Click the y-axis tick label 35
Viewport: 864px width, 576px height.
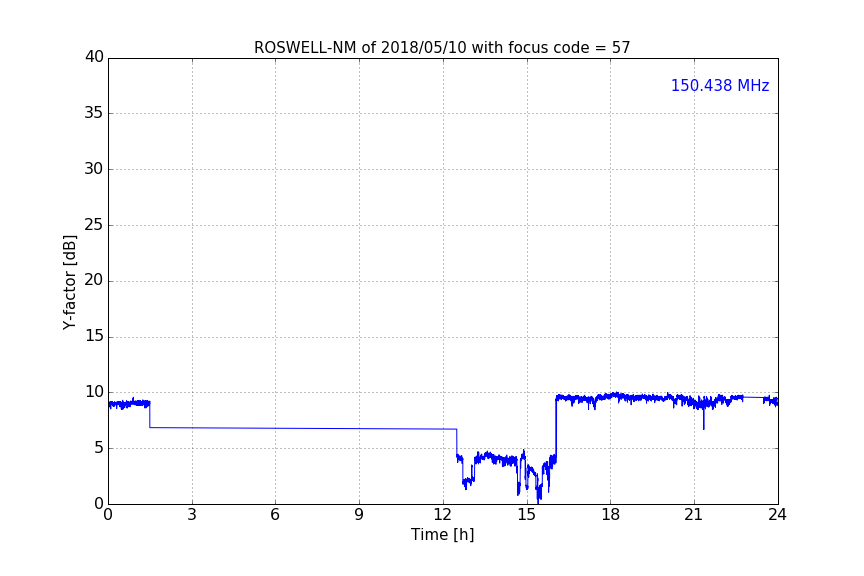(x=94, y=112)
